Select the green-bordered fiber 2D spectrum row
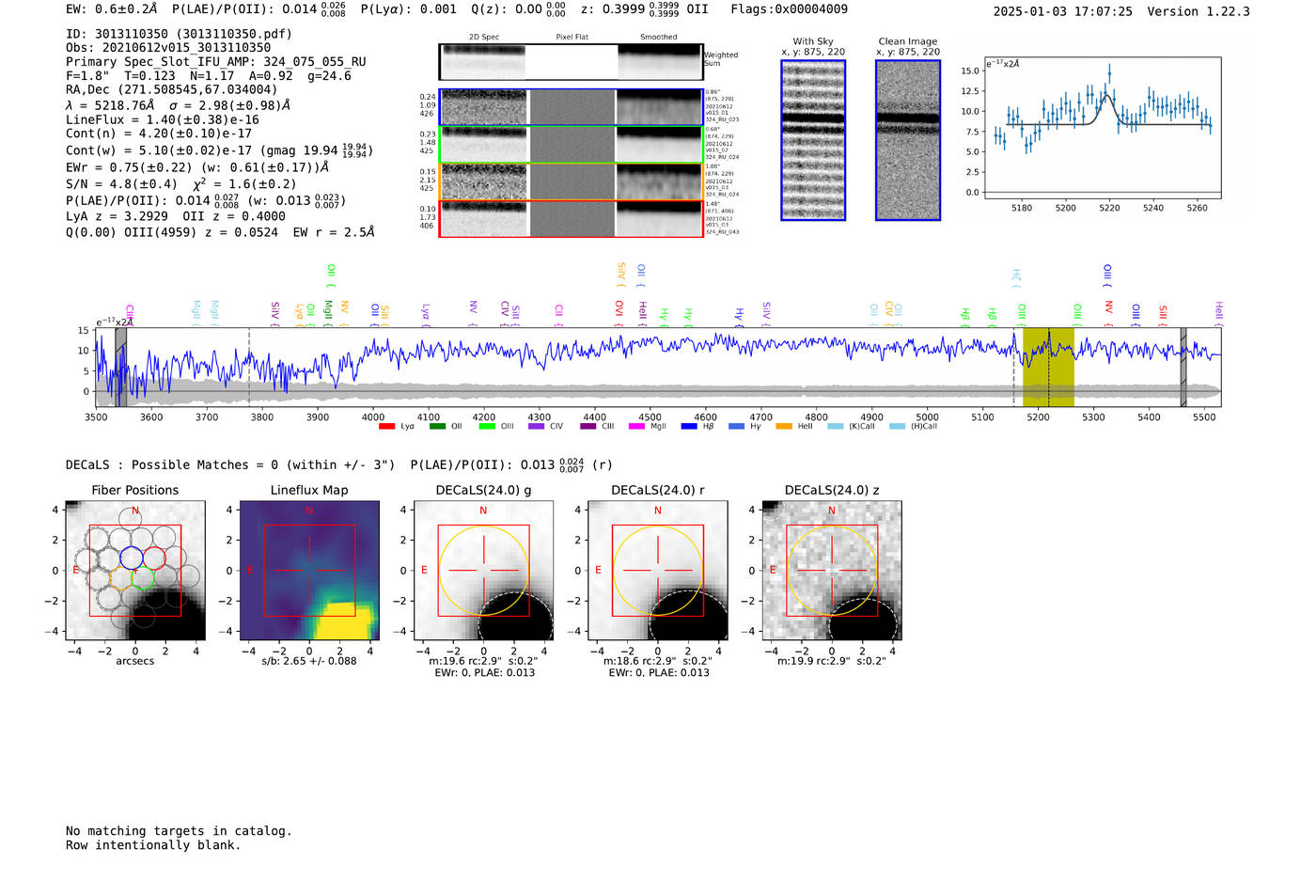Image resolution: width=1316 pixels, height=896 pixels. pos(571,145)
